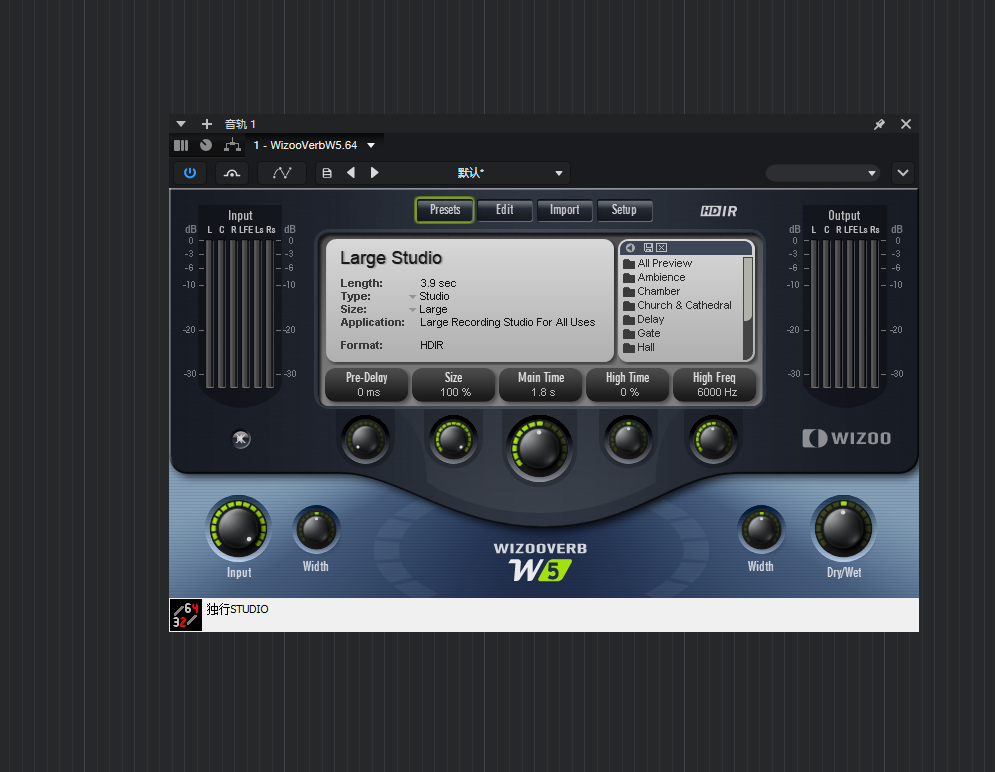Toggle the plugin power bypass button
Screen dimensions: 995x772
coord(190,173)
